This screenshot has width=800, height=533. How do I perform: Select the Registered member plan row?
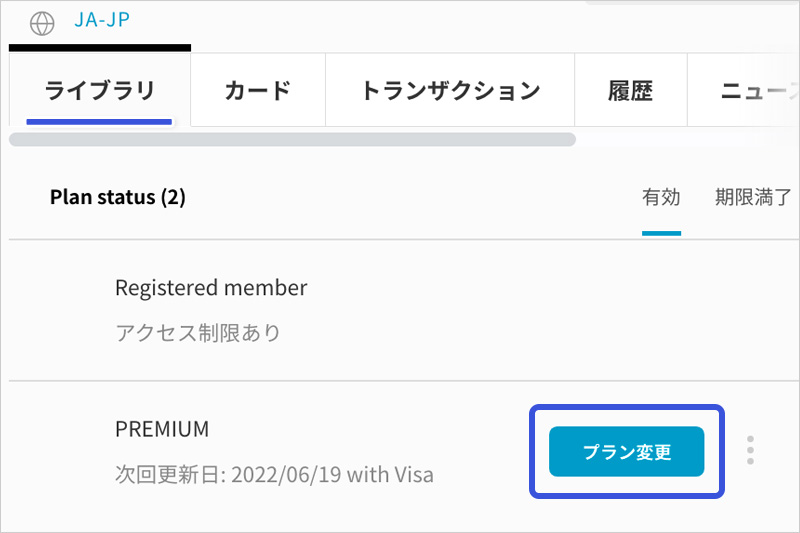[x=404, y=310]
